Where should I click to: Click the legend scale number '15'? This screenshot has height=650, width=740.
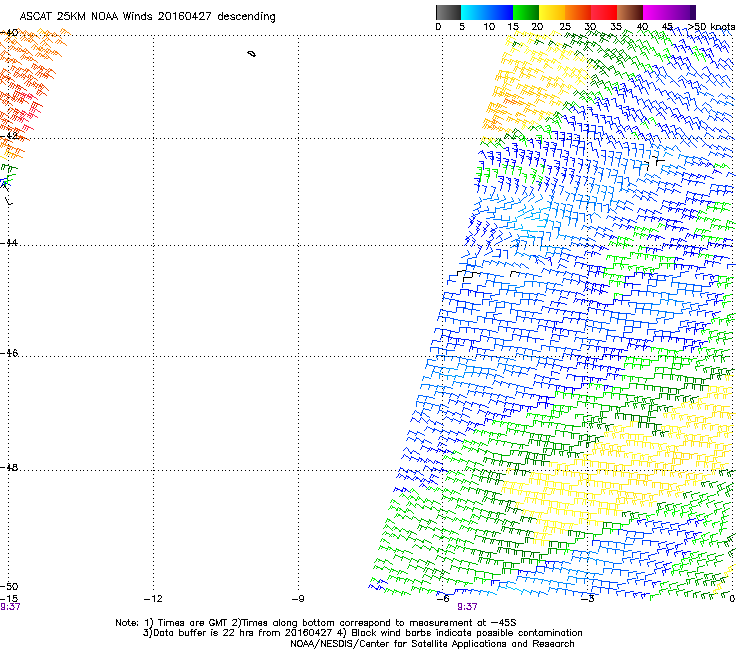pos(513,27)
